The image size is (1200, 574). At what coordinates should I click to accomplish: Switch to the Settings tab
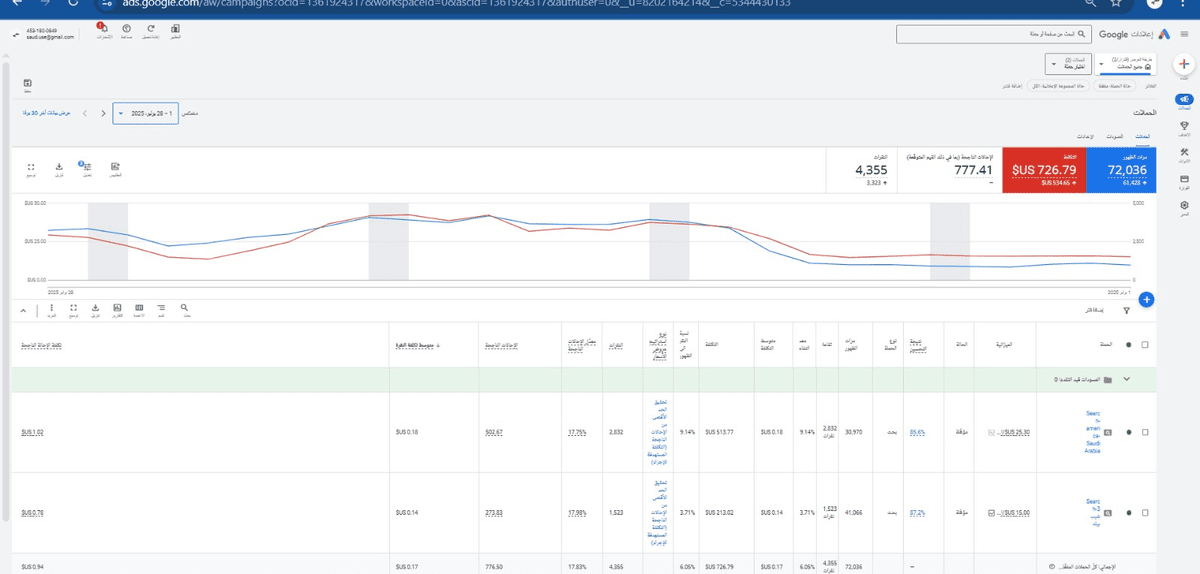[1084, 136]
